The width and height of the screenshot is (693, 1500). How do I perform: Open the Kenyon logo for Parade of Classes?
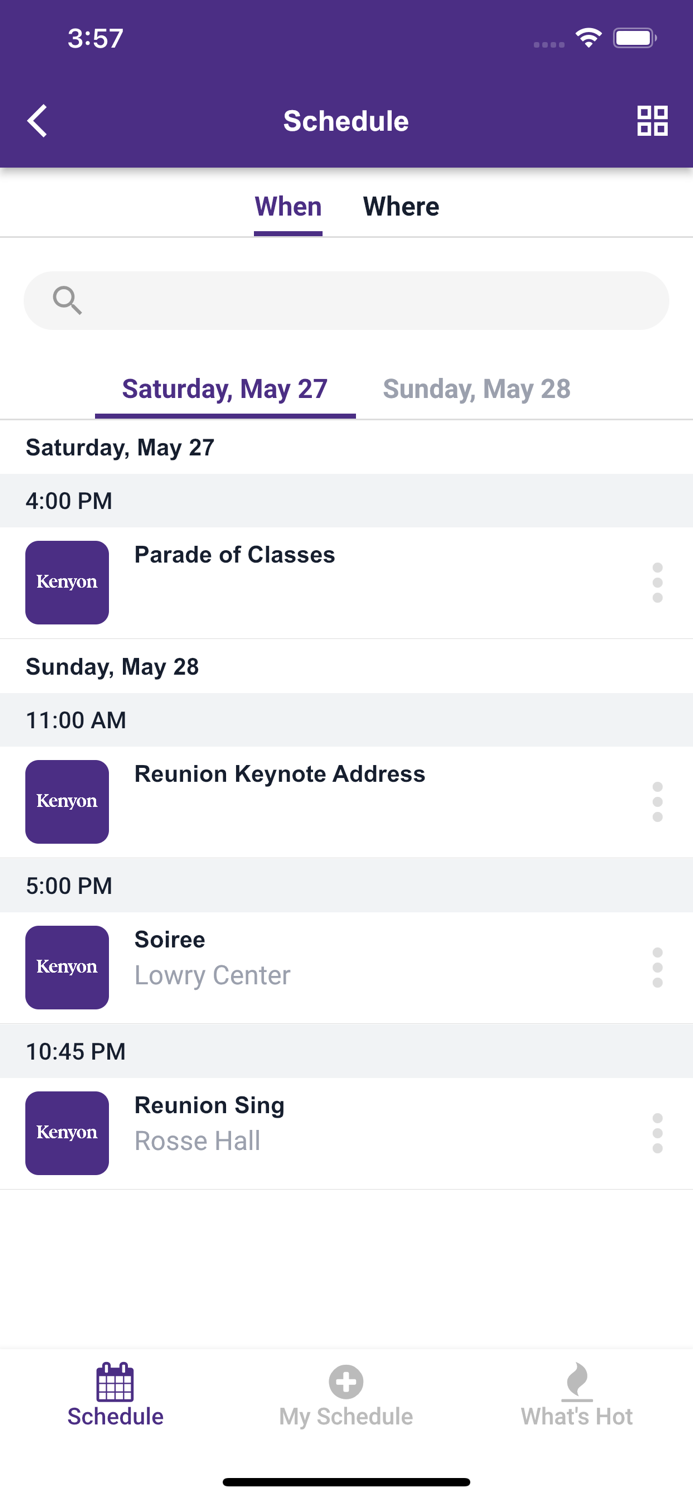(67, 582)
